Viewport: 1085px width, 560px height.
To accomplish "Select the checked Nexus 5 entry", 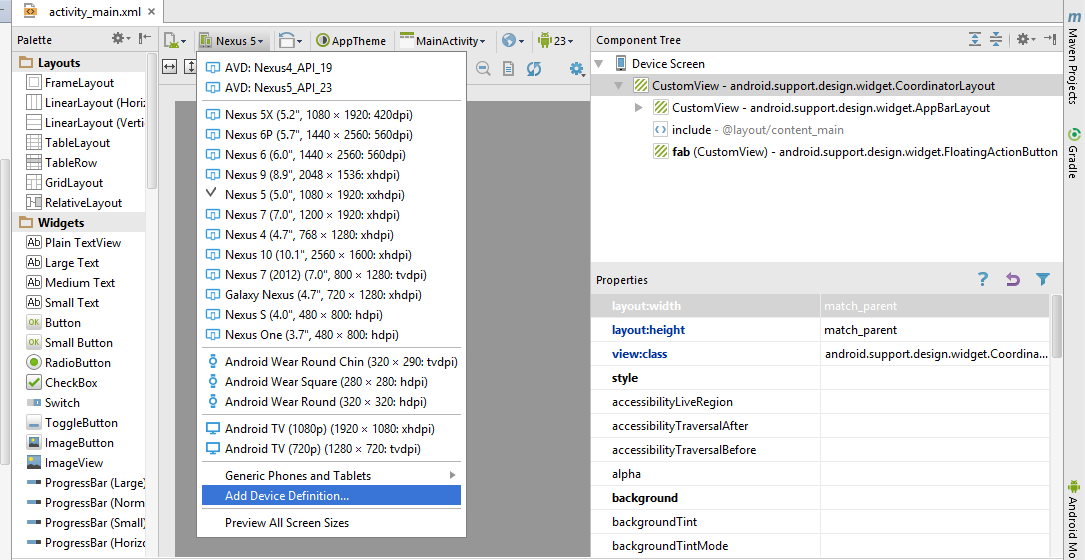I will point(331,195).
